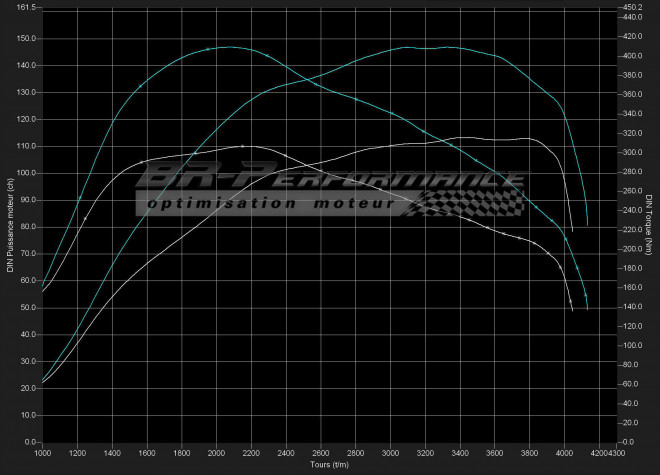
Task: Click the 4000 tick on the x-axis
Action: pyautogui.click(x=564, y=453)
